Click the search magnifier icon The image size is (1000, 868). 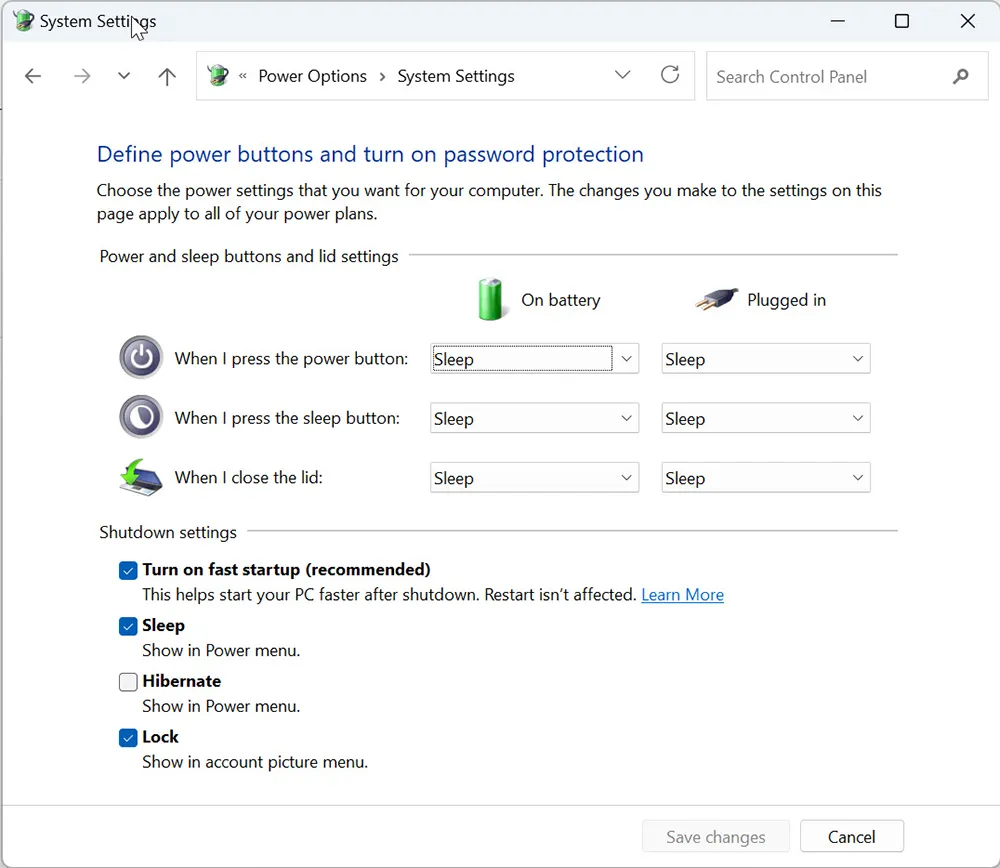960,75
